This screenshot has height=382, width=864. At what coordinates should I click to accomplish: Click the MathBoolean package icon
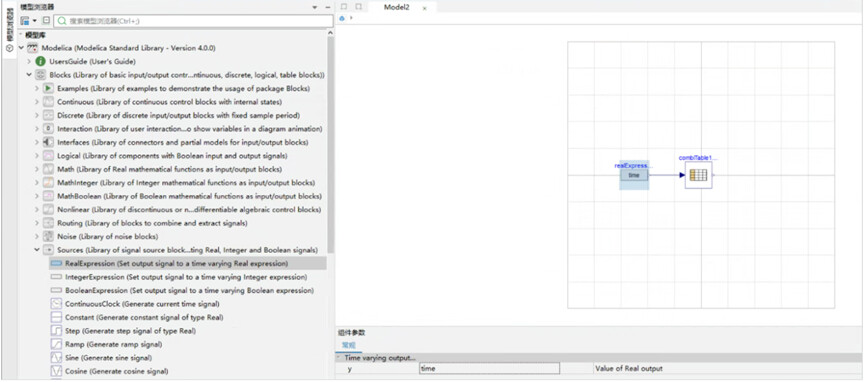tap(48, 196)
